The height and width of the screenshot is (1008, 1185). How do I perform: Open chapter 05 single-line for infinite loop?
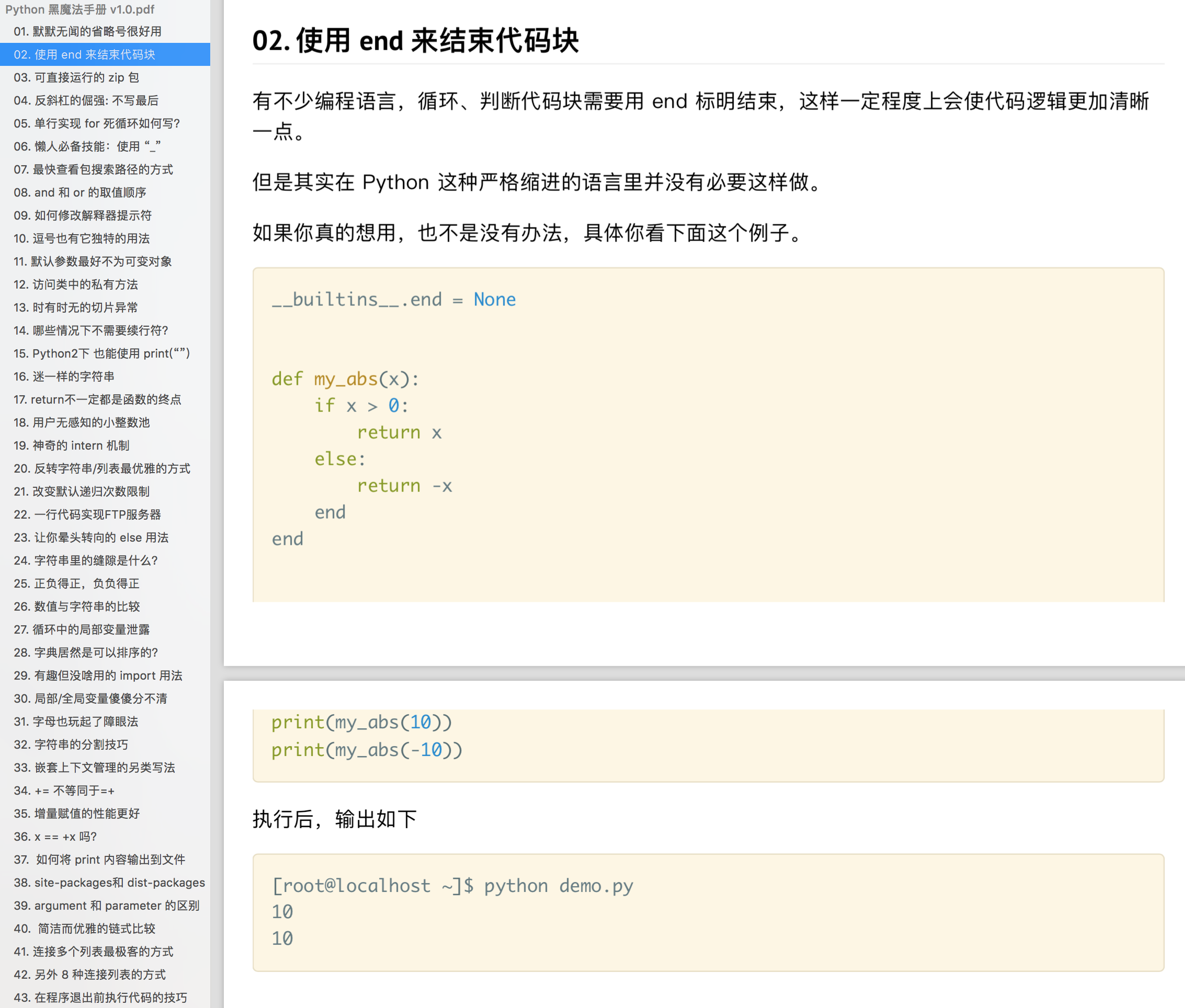(97, 123)
